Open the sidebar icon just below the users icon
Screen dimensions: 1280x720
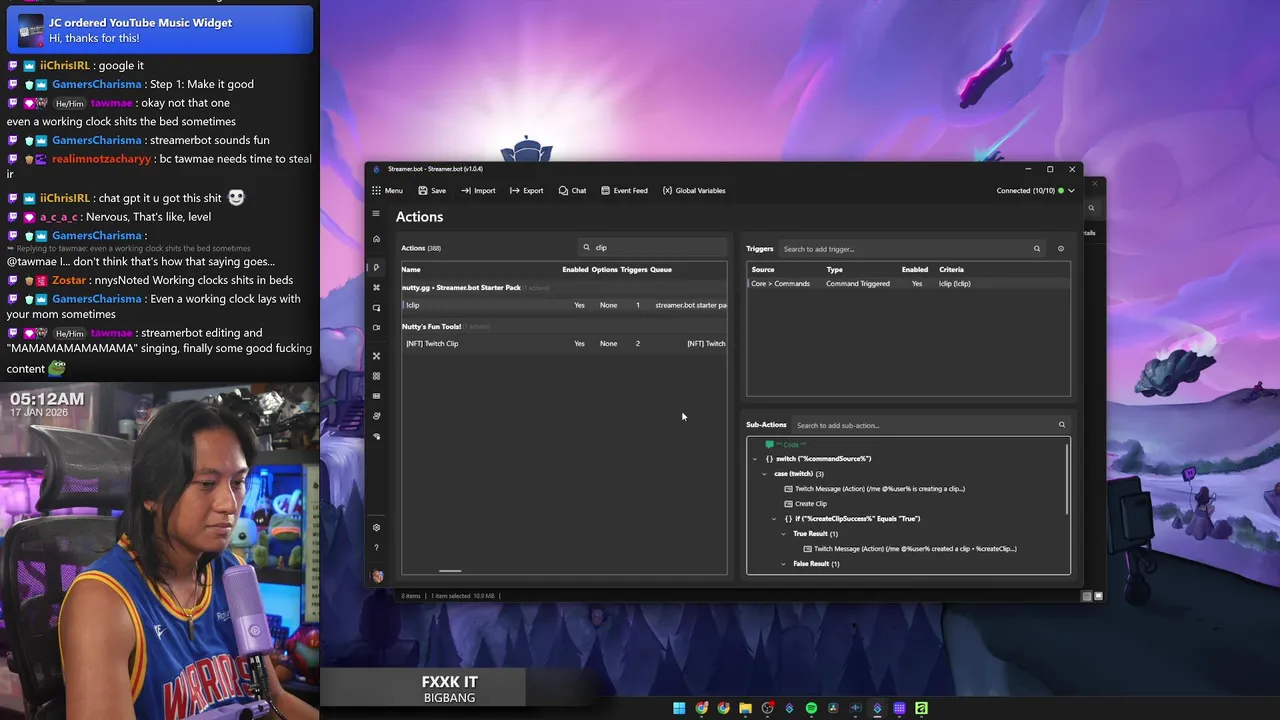376,437
